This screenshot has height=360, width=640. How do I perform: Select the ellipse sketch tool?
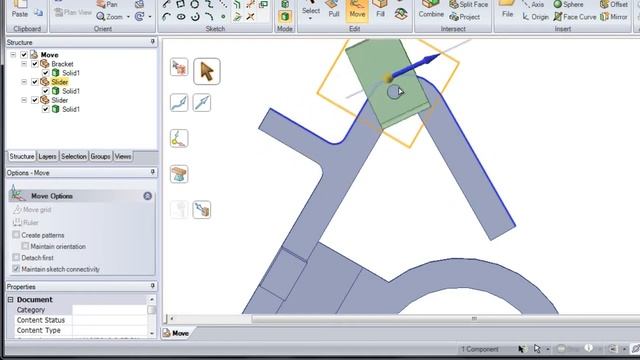coord(181,17)
